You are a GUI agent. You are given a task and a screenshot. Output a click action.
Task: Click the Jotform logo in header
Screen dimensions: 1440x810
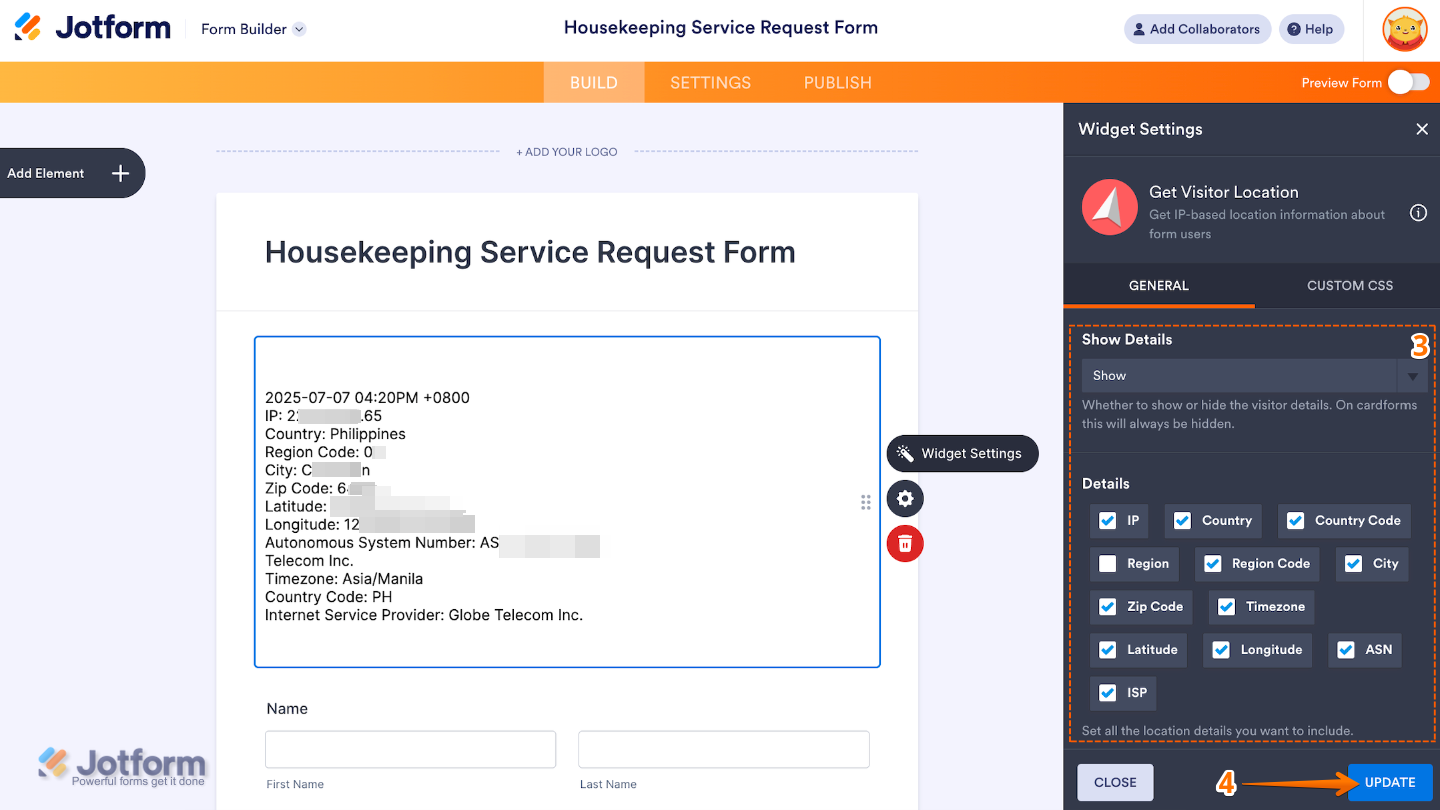(x=93, y=28)
